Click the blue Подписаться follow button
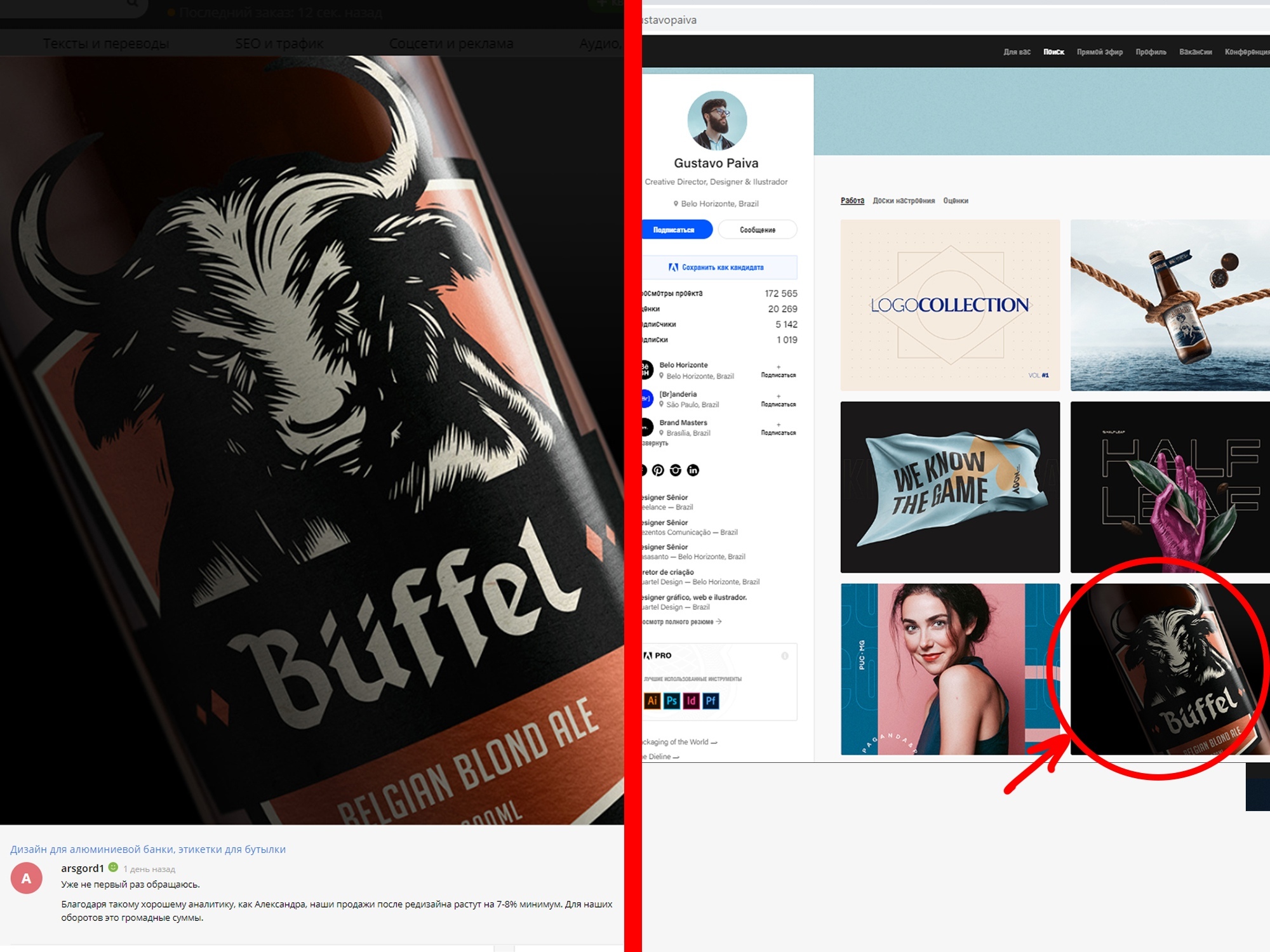This screenshot has height=952, width=1270. (677, 230)
